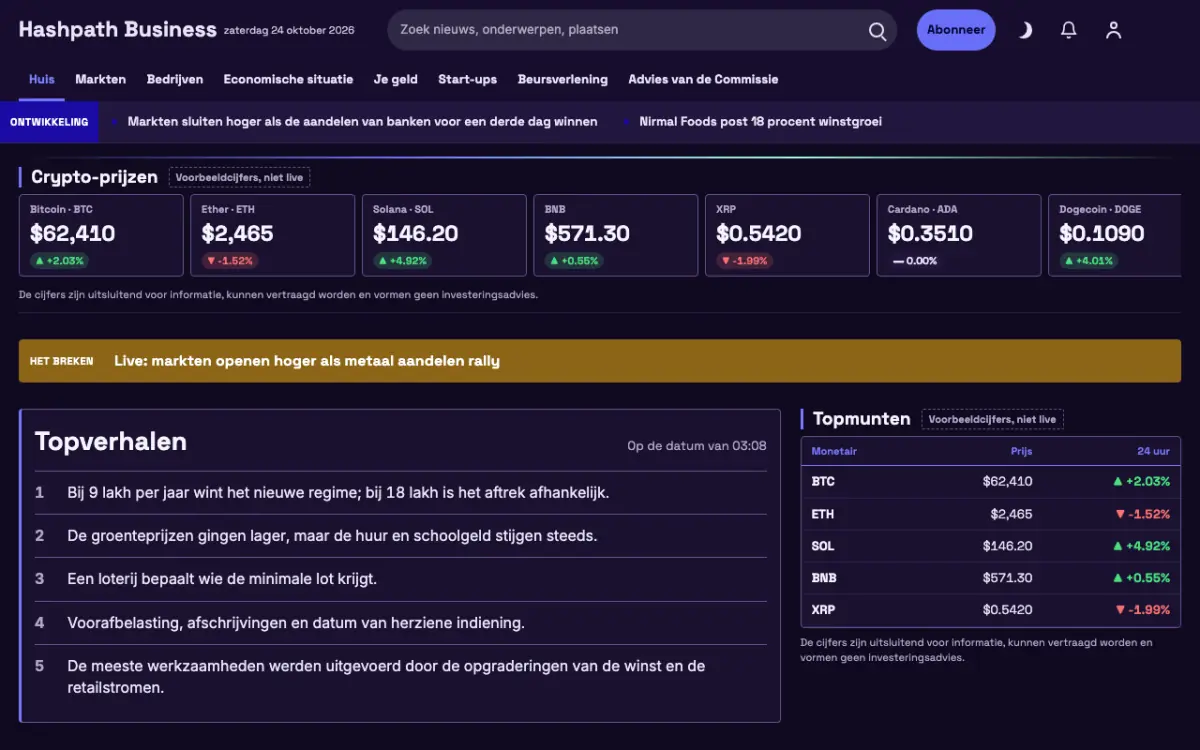Viewport: 1200px width, 750px height.
Task: Open the Markten tab
Action: tap(101, 79)
